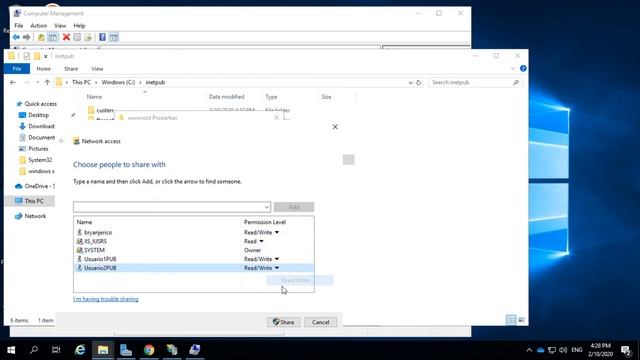Open the File tab in File Explorer
The height and width of the screenshot is (360, 640).
click(x=17, y=69)
